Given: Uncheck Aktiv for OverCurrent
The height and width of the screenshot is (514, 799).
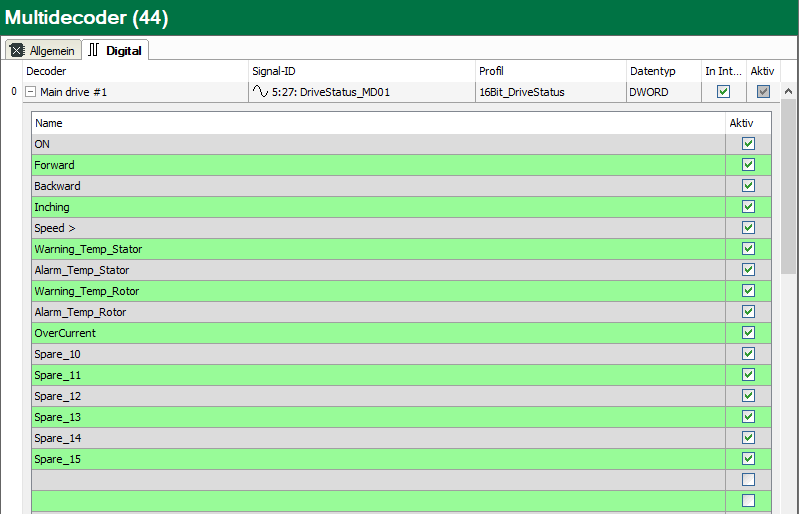Looking at the screenshot, I should pyautogui.click(x=748, y=333).
